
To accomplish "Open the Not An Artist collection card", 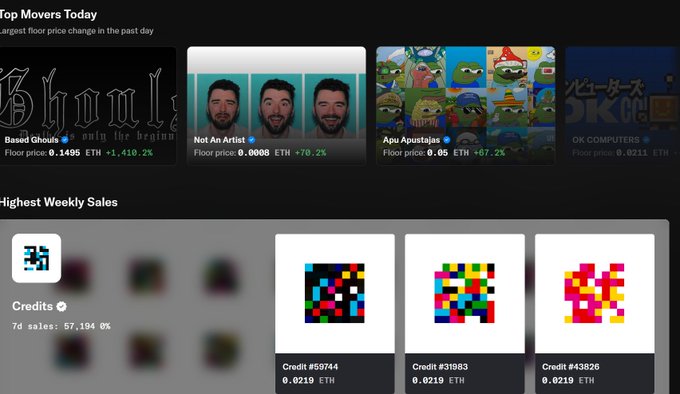I will pos(276,105).
